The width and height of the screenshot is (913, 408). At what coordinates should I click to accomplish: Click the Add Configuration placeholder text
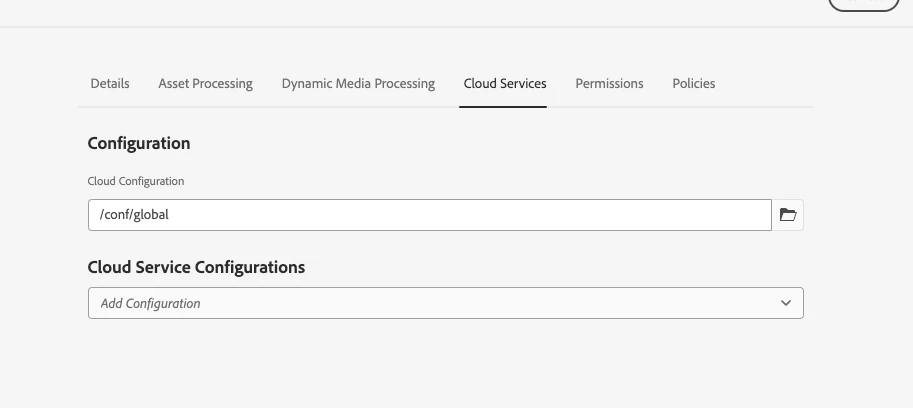point(150,303)
